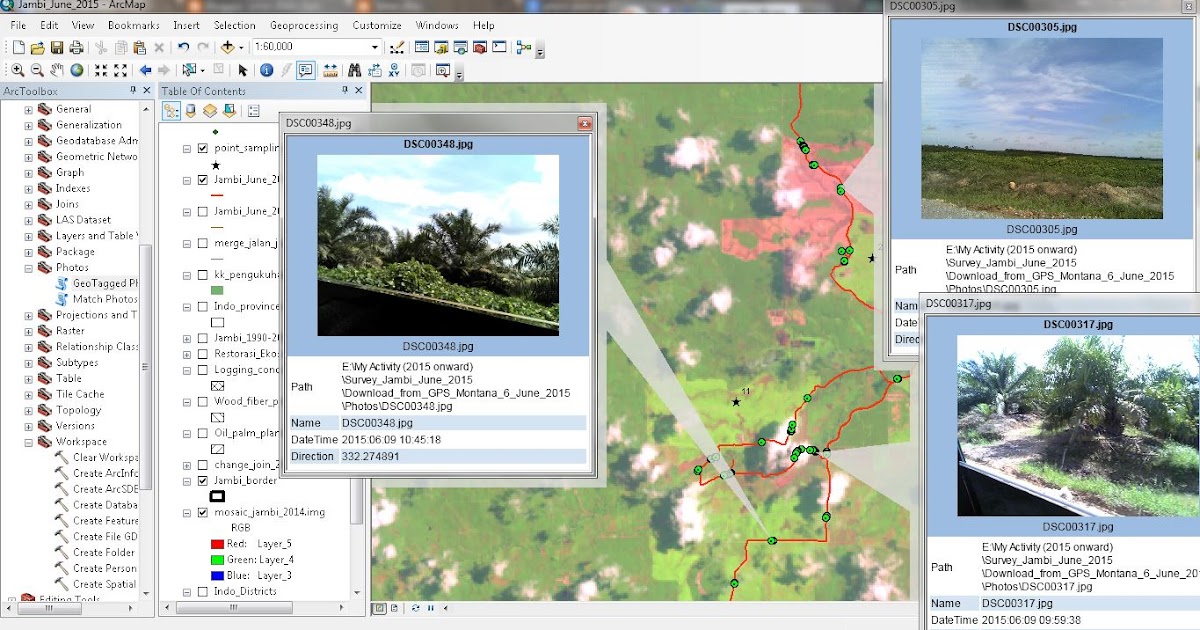Click the Go To XY tool
This screenshot has width=1200, height=630.
(x=394, y=70)
